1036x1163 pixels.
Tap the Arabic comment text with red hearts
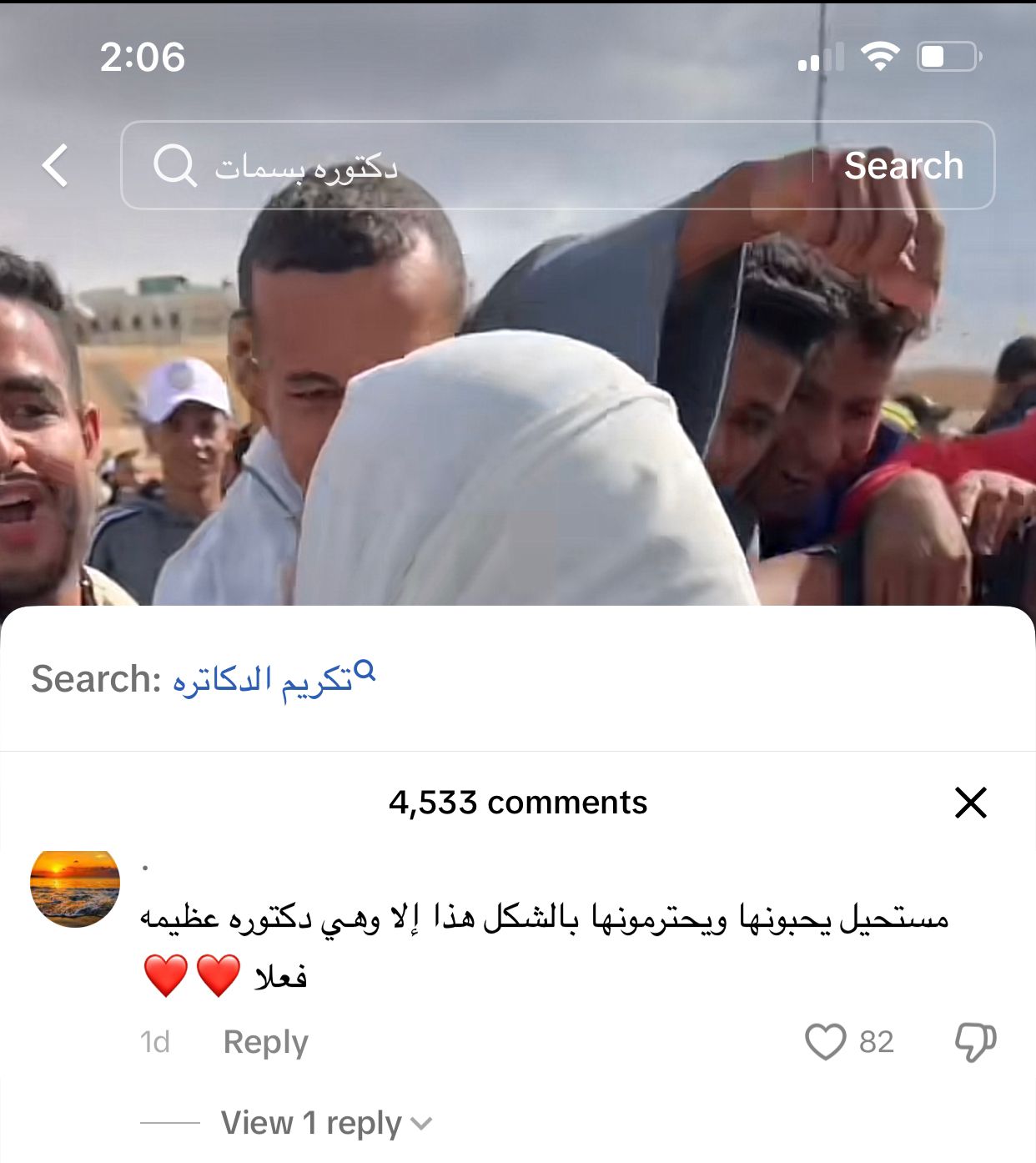[545, 947]
